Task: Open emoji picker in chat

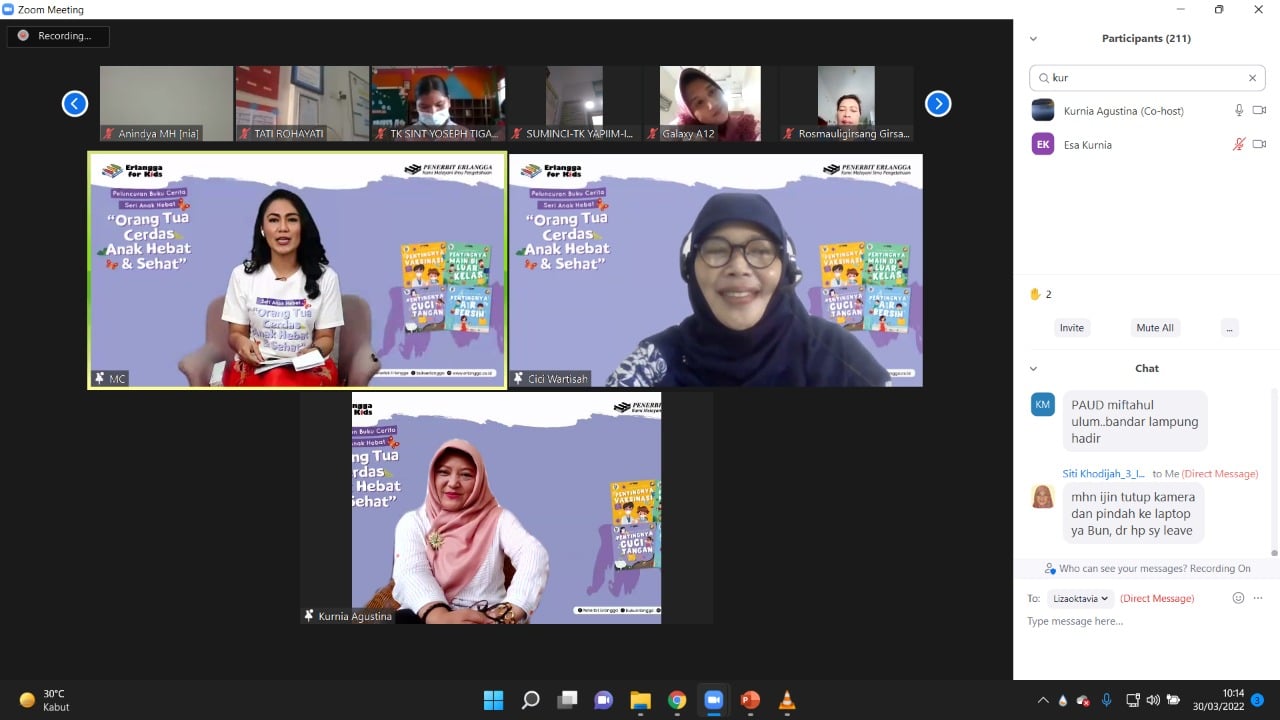Action: pyautogui.click(x=1238, y=598)
